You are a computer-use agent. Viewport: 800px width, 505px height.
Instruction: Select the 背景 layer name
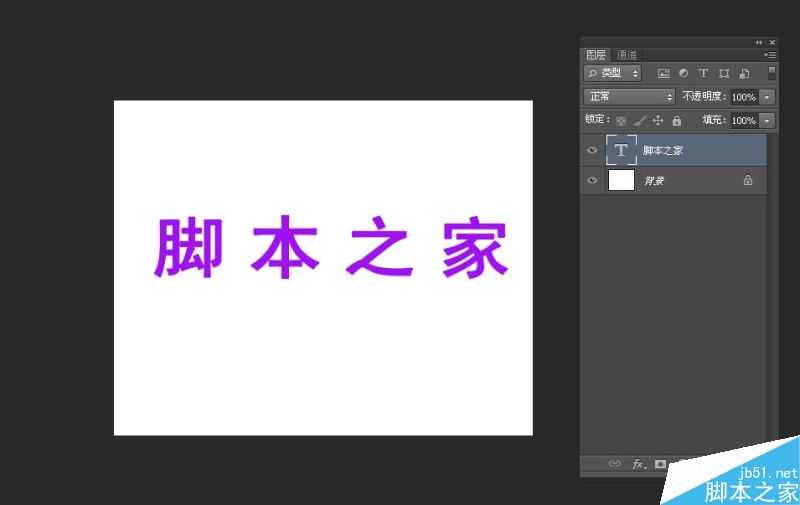tap(654, 181)
